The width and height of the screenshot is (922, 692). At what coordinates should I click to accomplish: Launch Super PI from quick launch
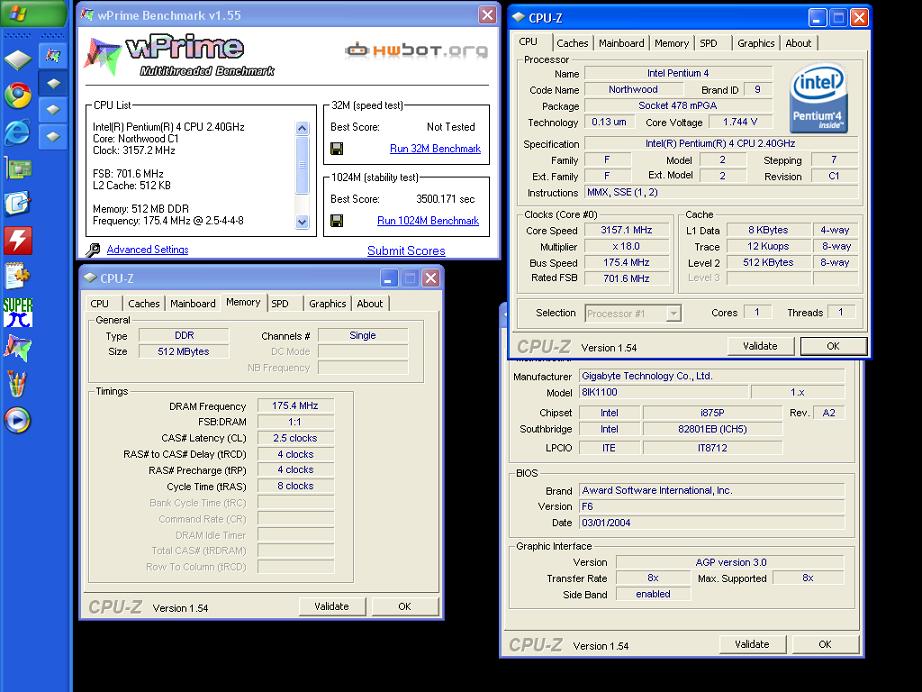click(18, 312)
